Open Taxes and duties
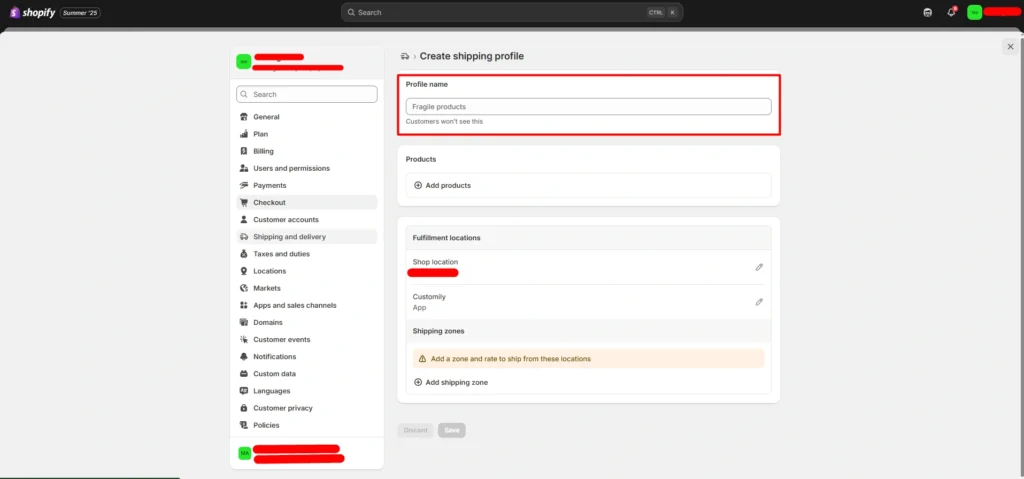This screenshot has height=479, width=1024. [x=307, y=254]
